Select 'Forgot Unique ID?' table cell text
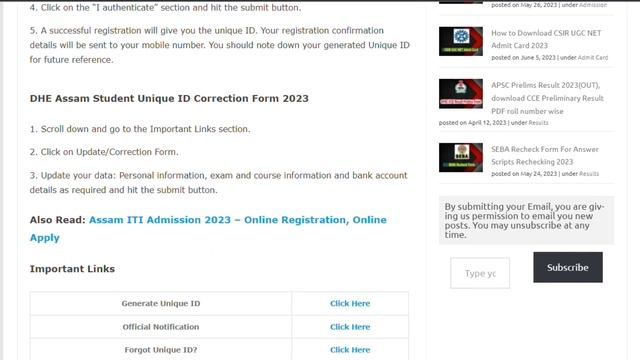Screen dimensions: 640x360 coord(161,350)
